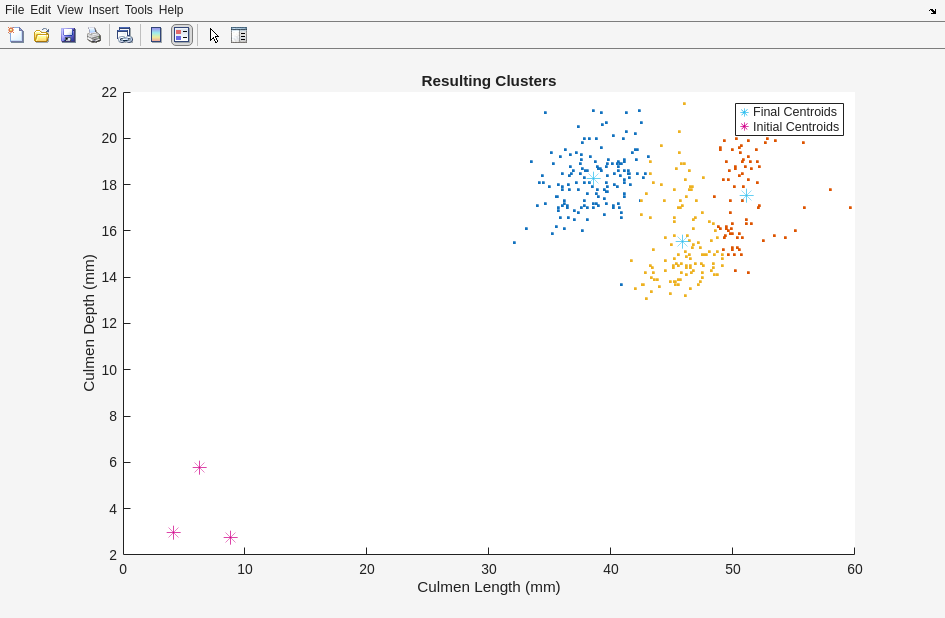Expand the Tools menu
This screenshot has height=618, width=945.
coord(138,10)
